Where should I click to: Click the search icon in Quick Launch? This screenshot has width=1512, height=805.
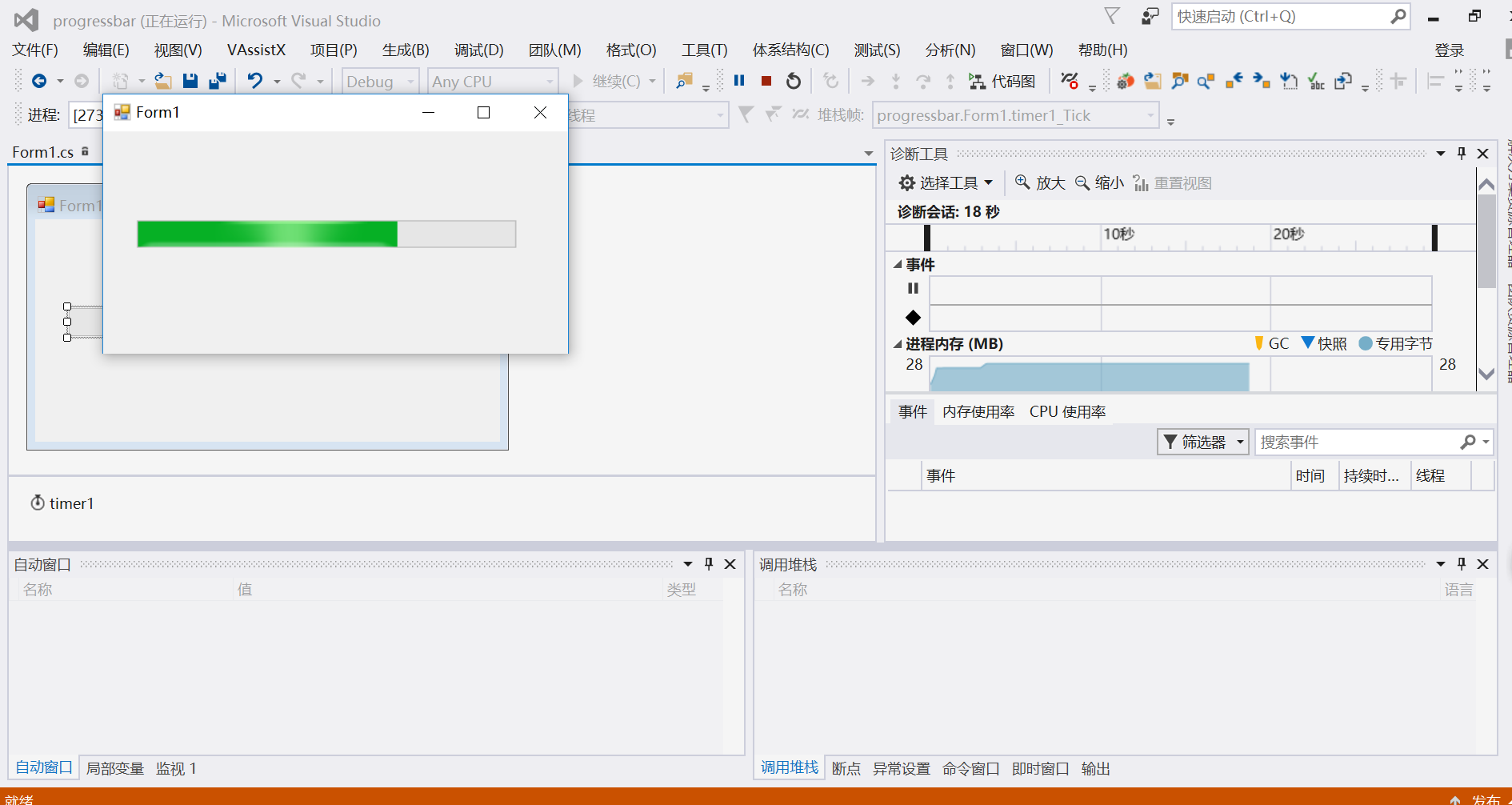click(x=1398, y=16)
